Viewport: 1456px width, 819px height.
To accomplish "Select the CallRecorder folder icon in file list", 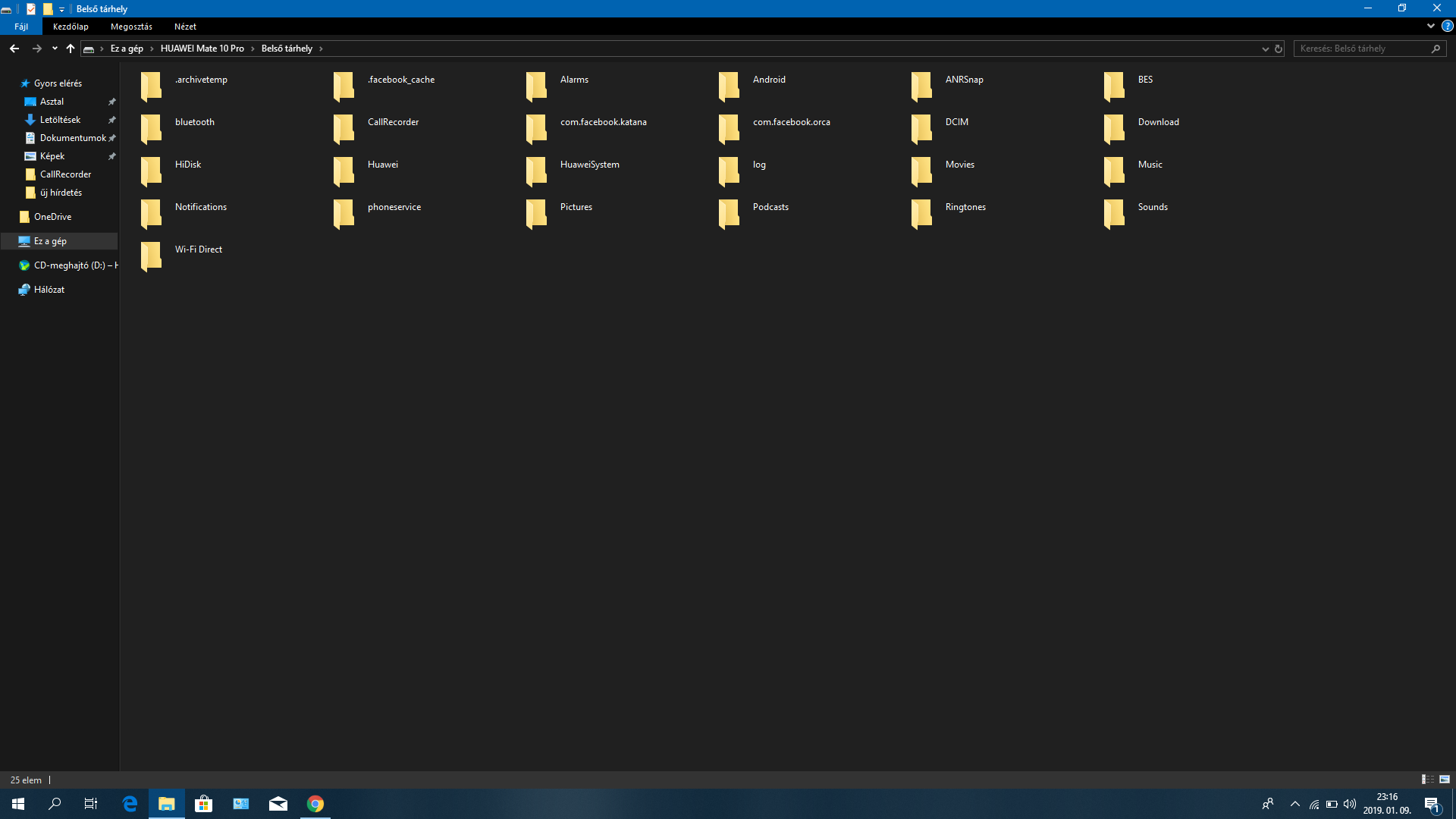I will pyautogui.click(x=344, y=129).
